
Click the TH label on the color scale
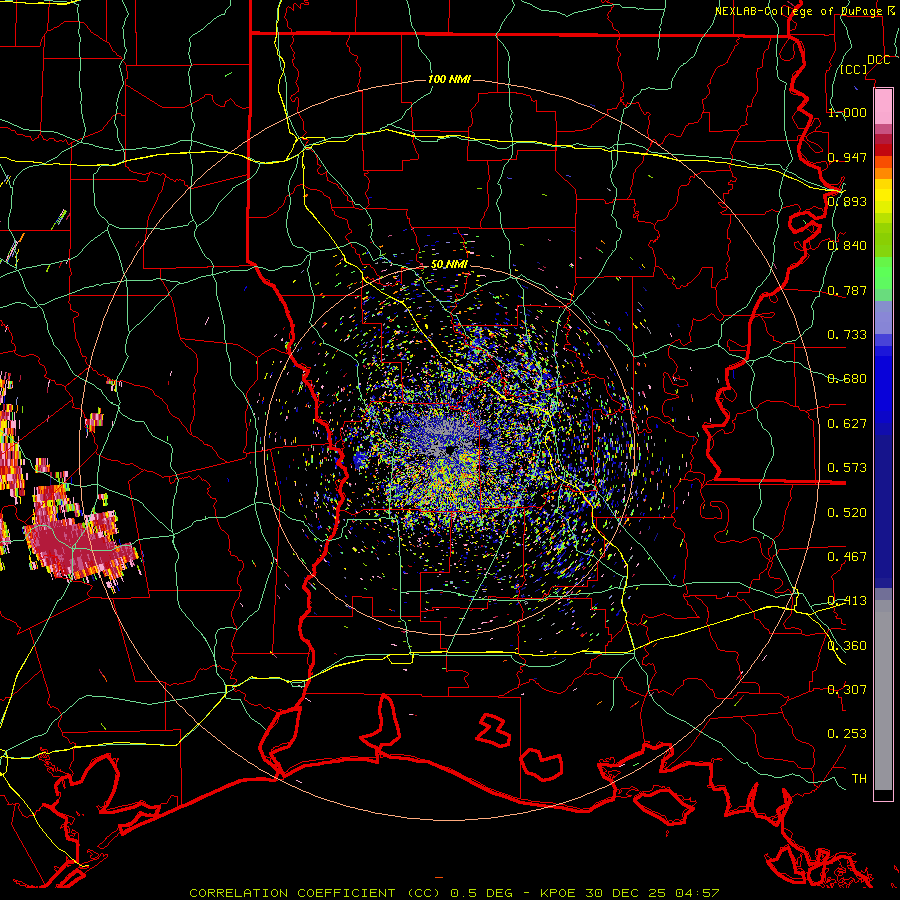pyautogui.click(x=859, y=778)
